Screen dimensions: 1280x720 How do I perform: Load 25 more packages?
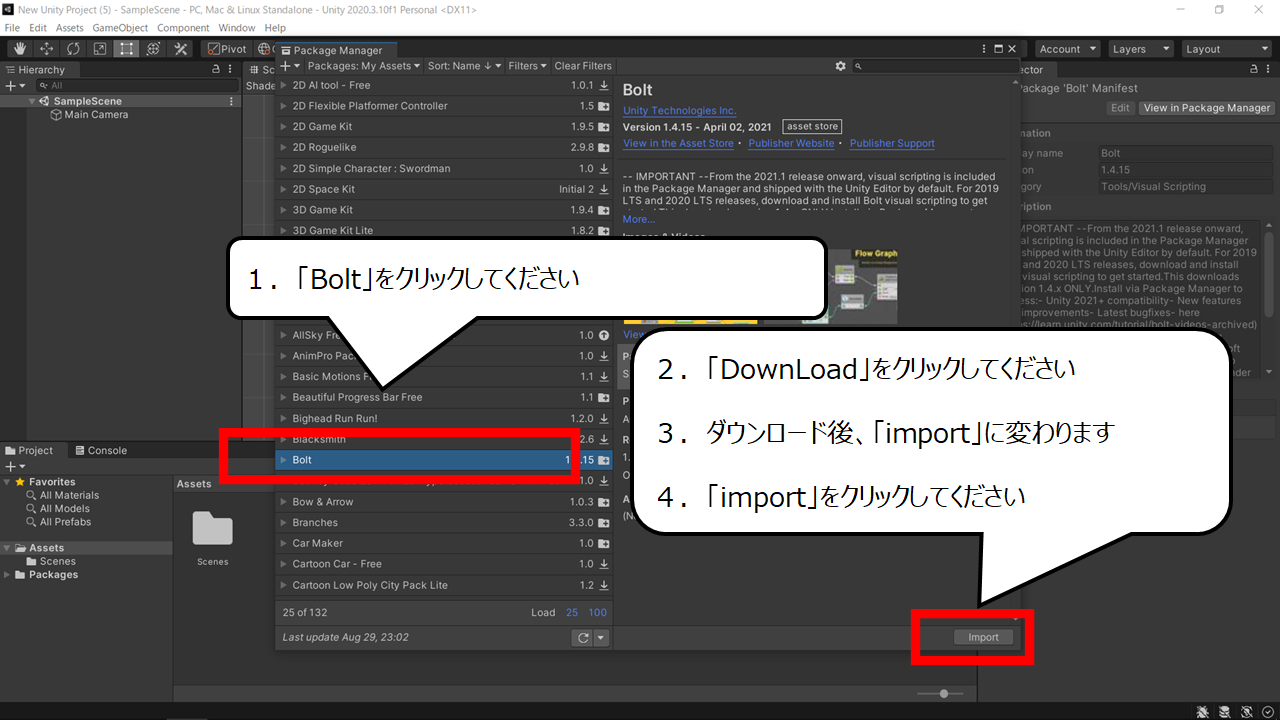coord(572,612)
